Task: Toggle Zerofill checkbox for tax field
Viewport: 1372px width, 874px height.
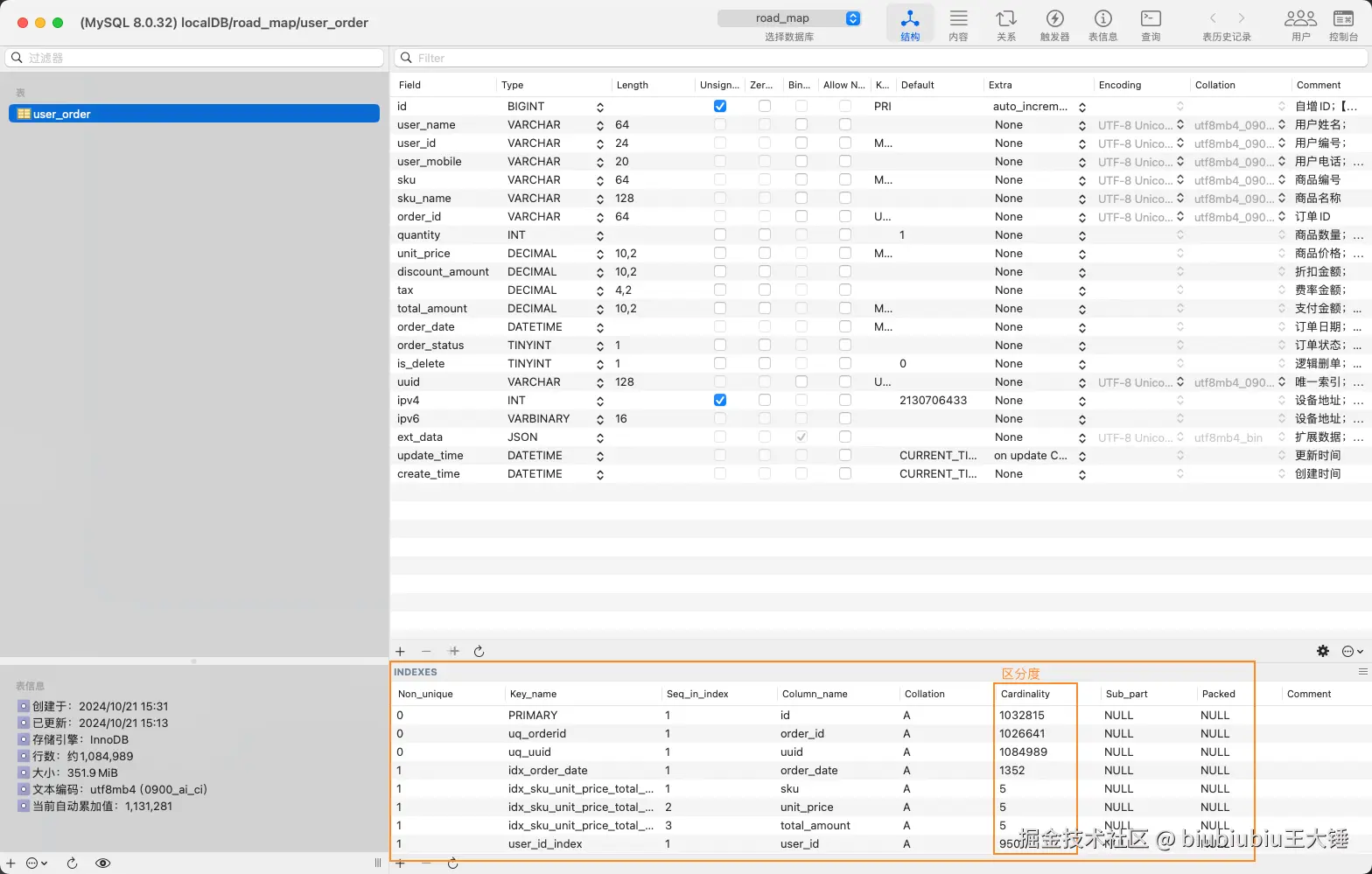Action: [765, 290]
